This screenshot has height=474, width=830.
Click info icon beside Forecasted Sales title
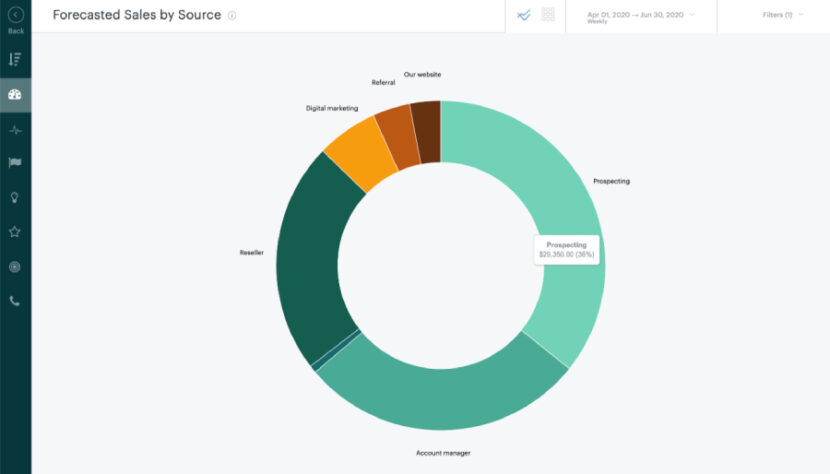click(x=232, y=16)
